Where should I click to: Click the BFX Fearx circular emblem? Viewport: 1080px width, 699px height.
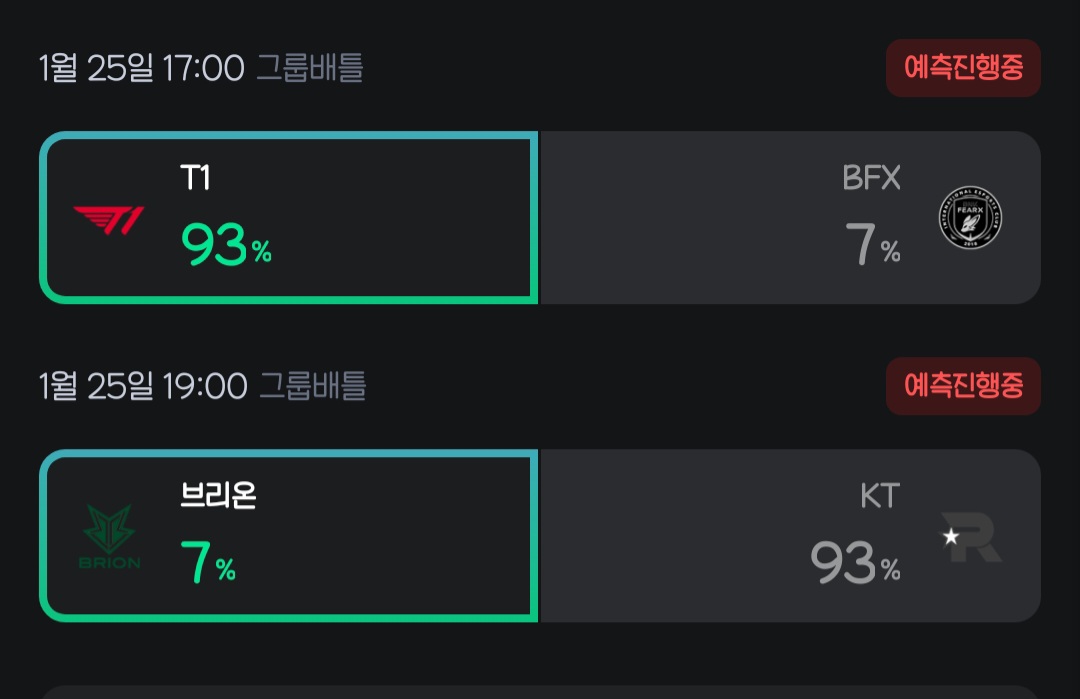(970, 219)
